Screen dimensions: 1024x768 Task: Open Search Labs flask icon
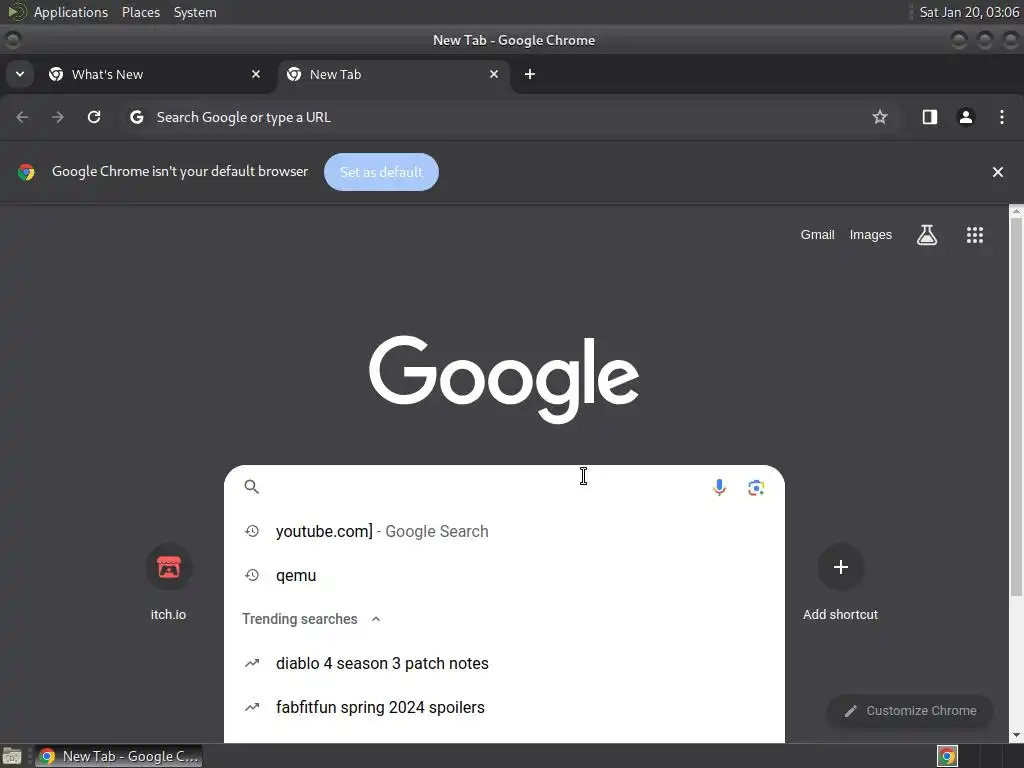(927, 234)
